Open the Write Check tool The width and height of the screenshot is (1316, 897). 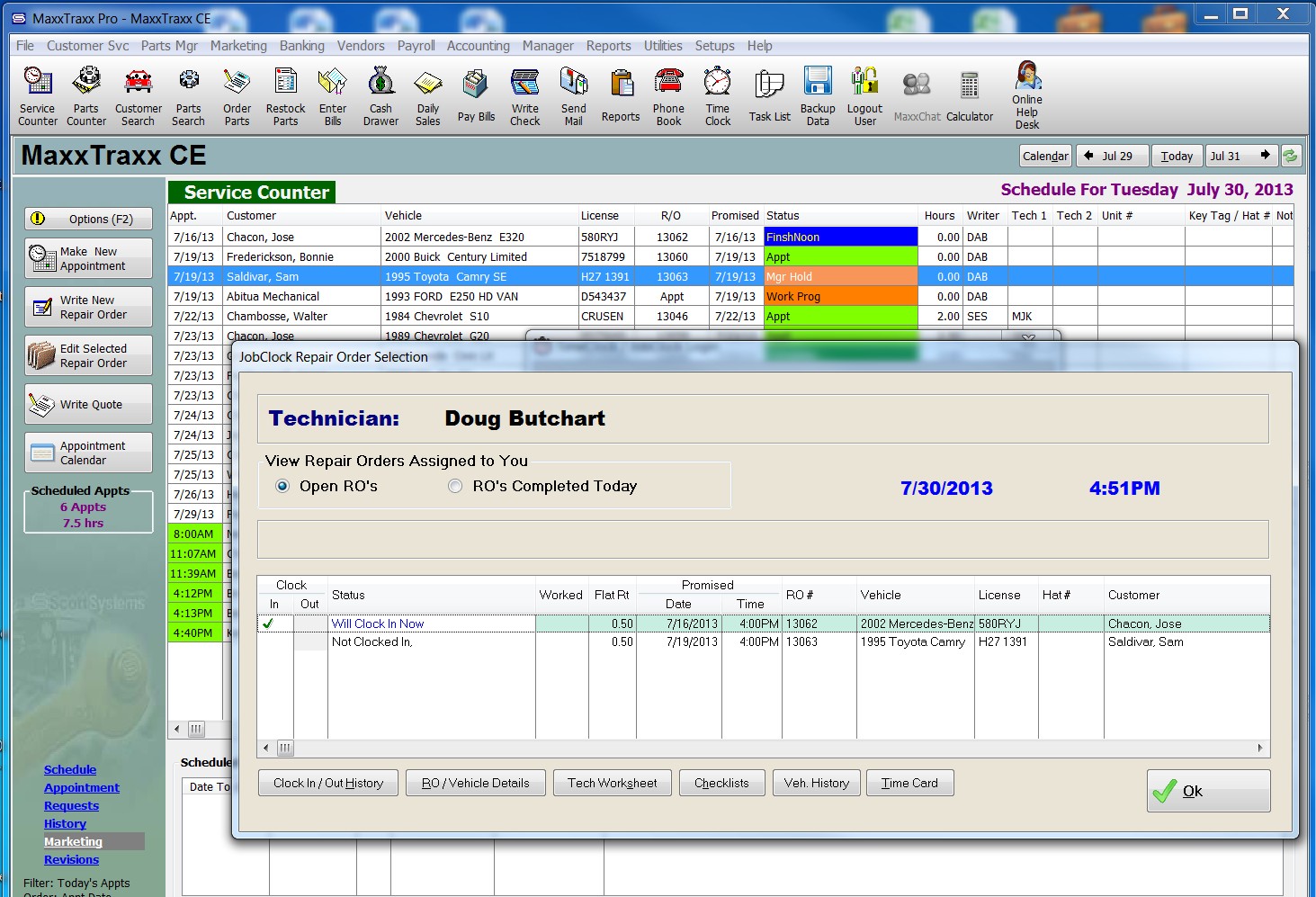click(x=525, y=96)
